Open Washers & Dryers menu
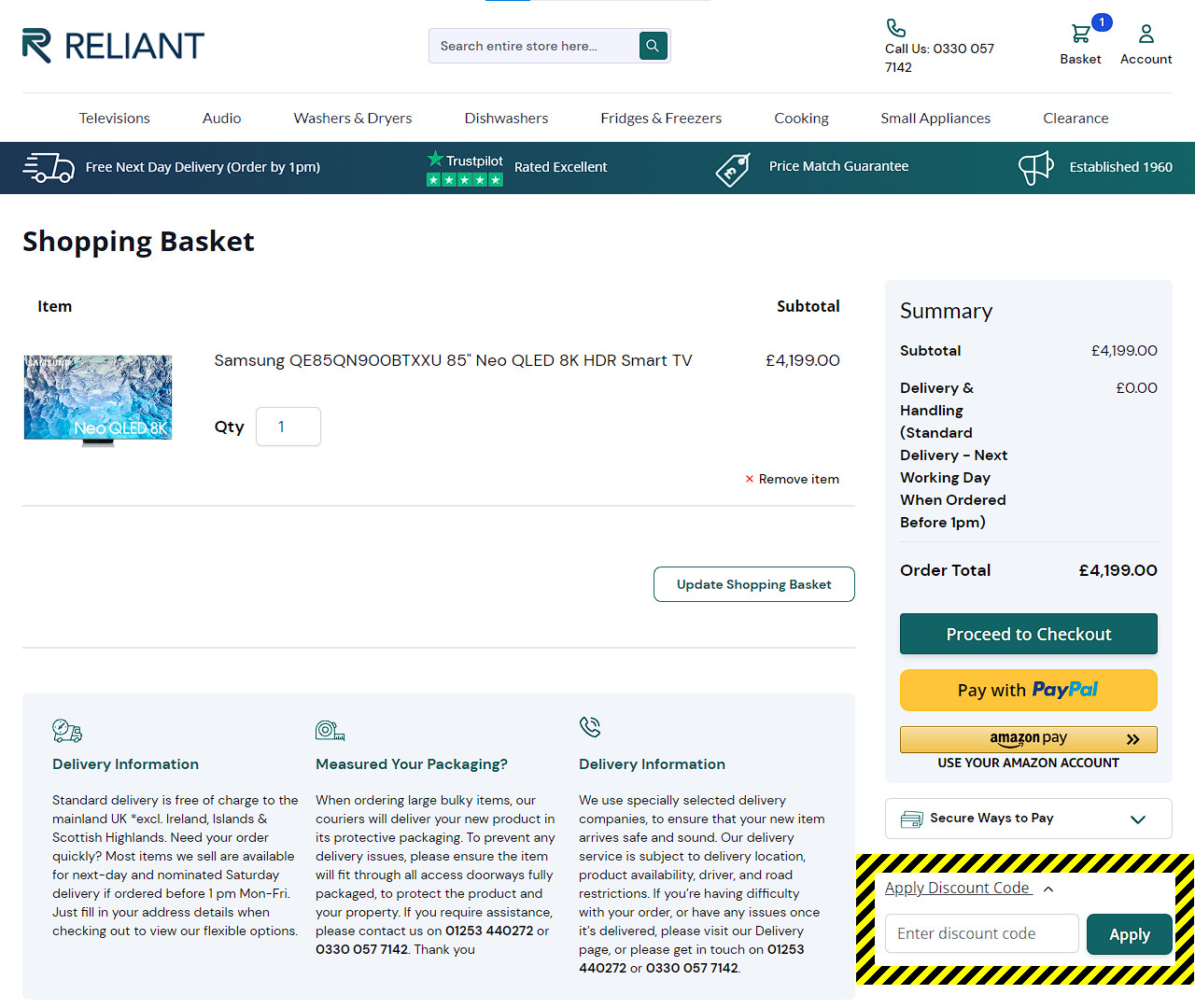The width and height of the screenshot is (1195, 1008). (353, 119)
